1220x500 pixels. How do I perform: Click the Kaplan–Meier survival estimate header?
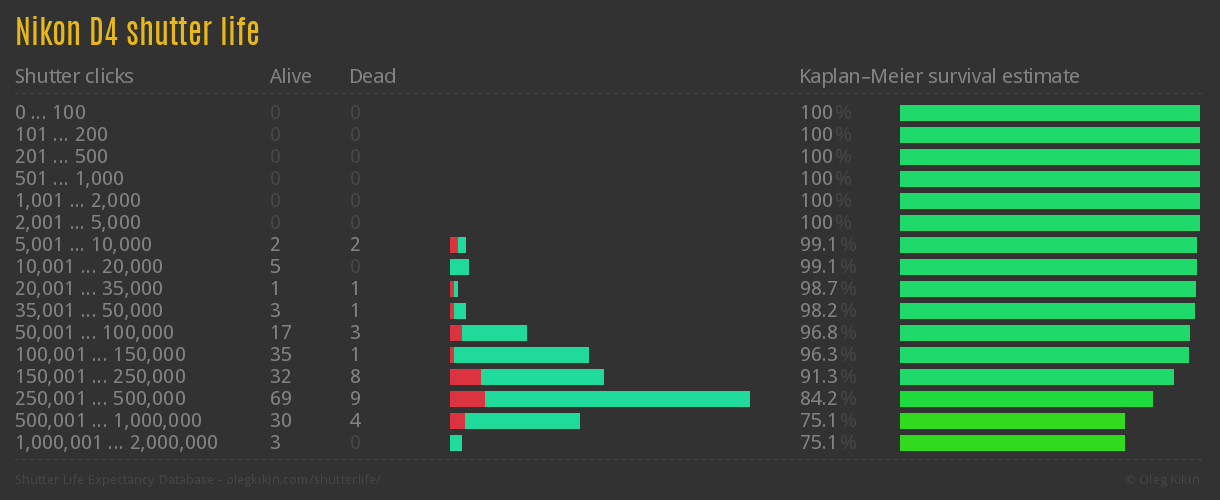[x=939, y=76]
